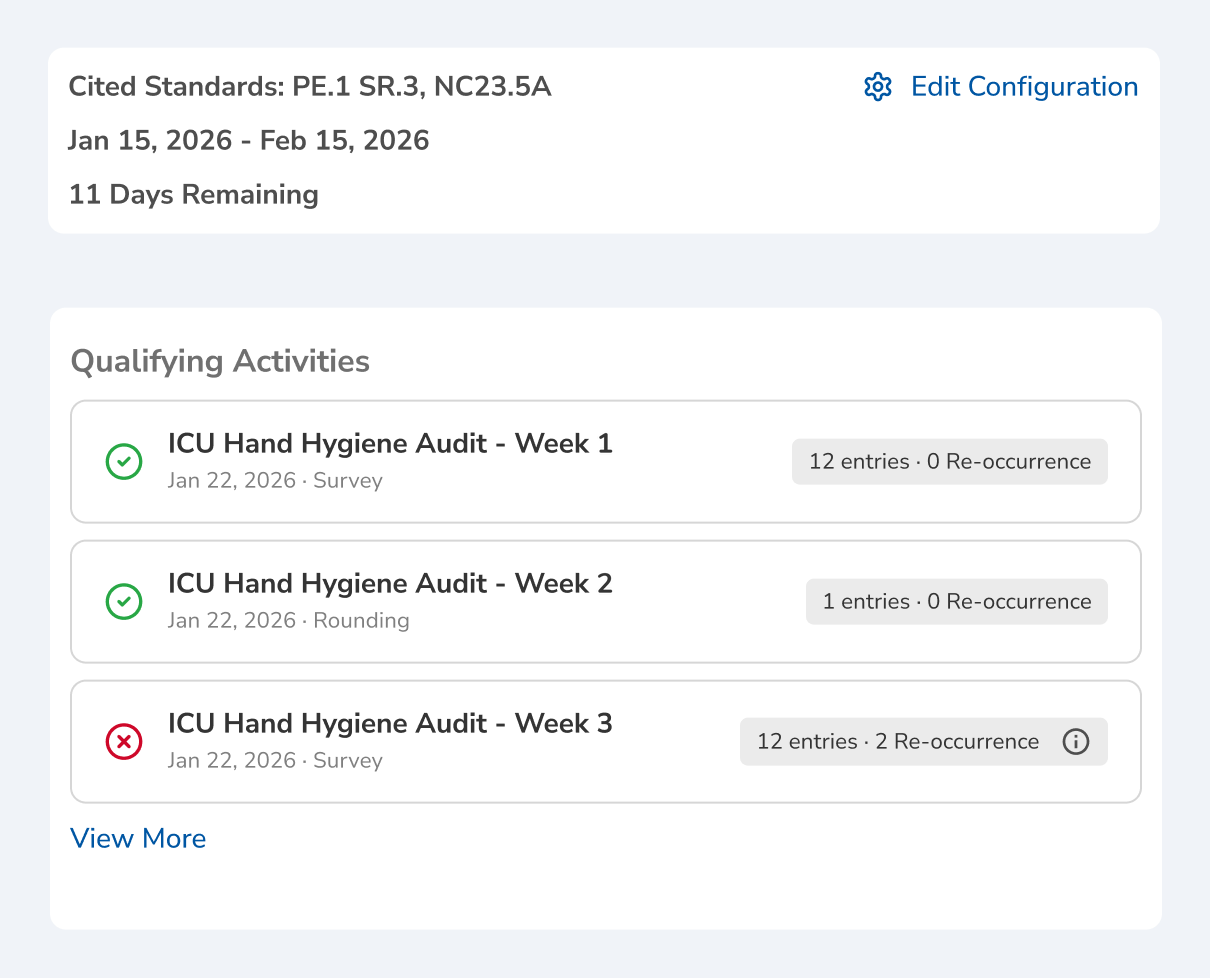
Task: Click "Jan 22, 2026 · Rounding" subtitle
Action: pos(289,621)
